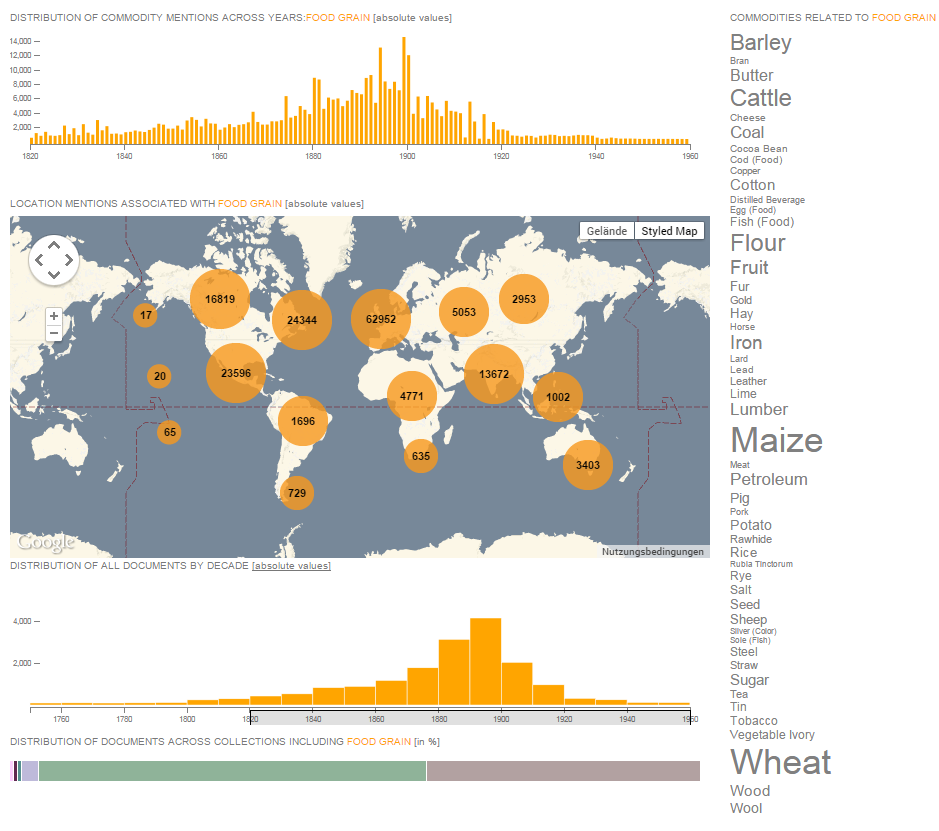
Task: Pan the map down with the arrow control
Action: click(x=54, y=275)
